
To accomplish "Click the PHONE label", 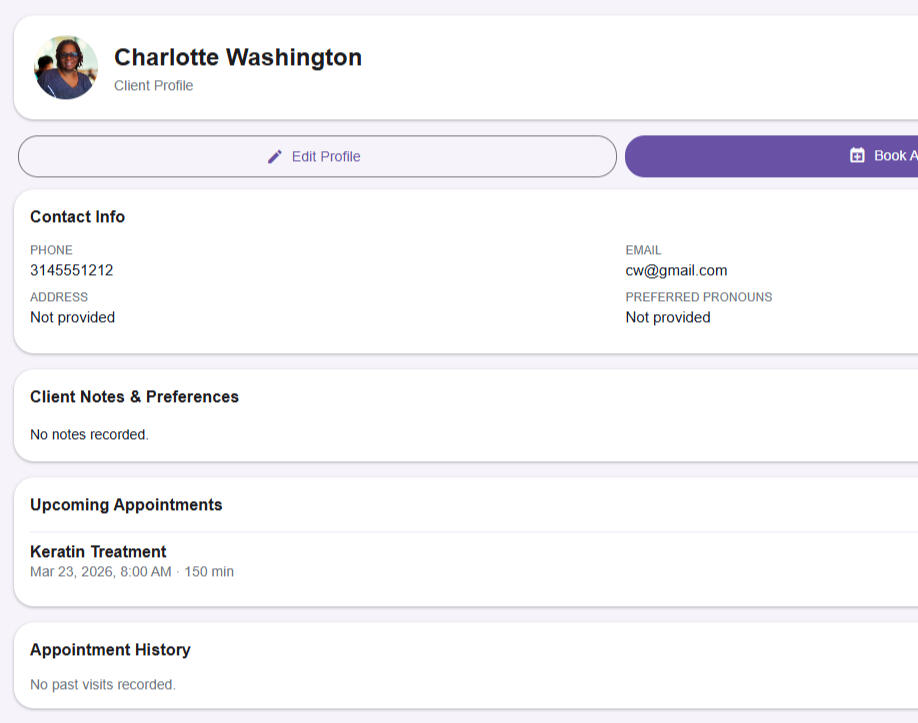I will (x=52, y=250).
